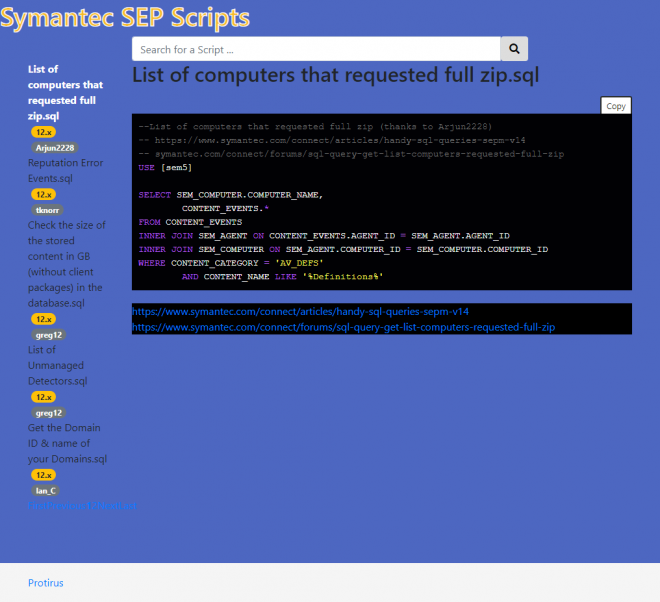Screen dimensions: 660x602
Task: Click the 'CONTENT_EVENTS.*' code line
Action: [x=225, y=208]
